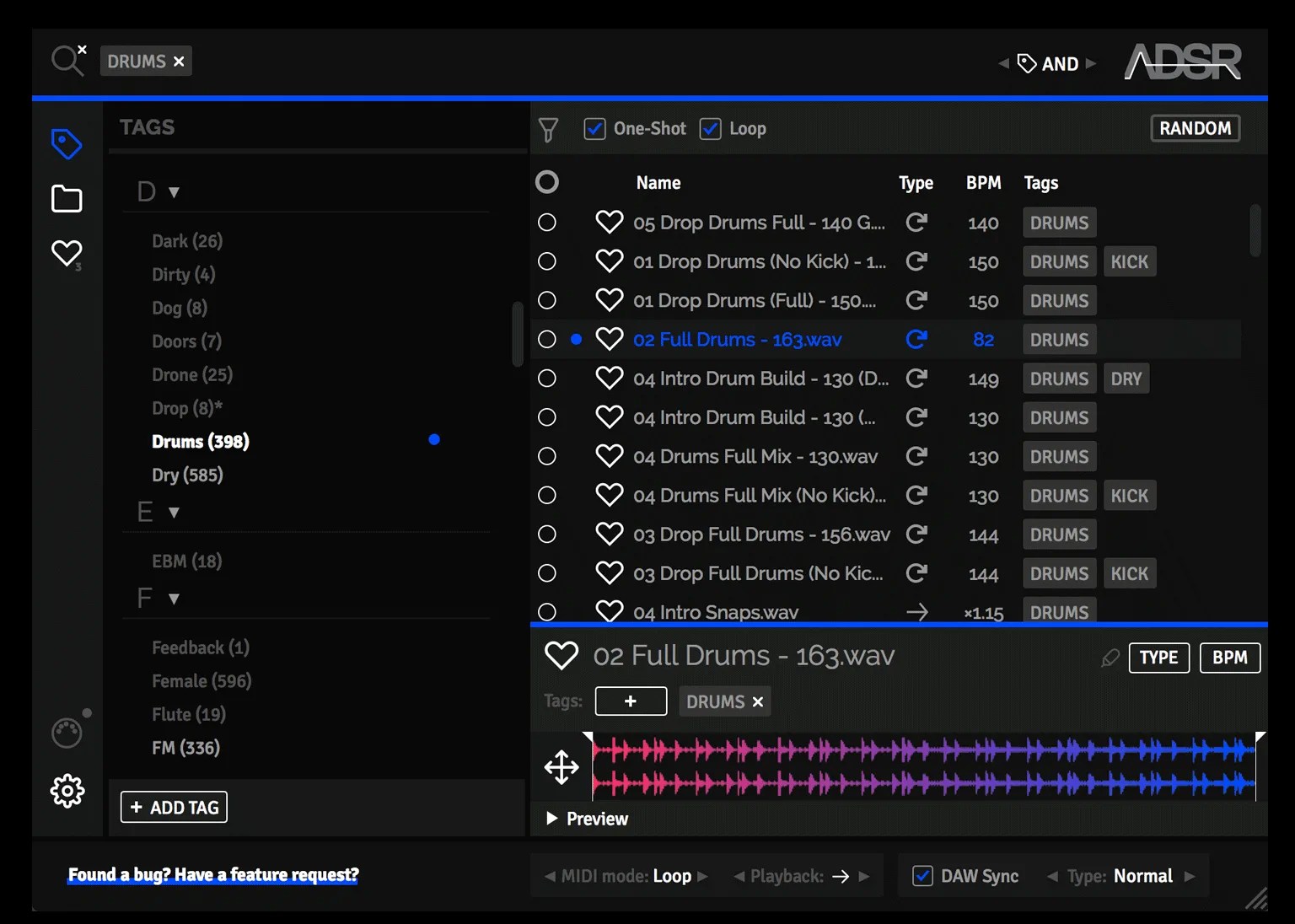This screenshot has height=924, width=1295.
Task: Click the TYPE button
Action: 1159,658
